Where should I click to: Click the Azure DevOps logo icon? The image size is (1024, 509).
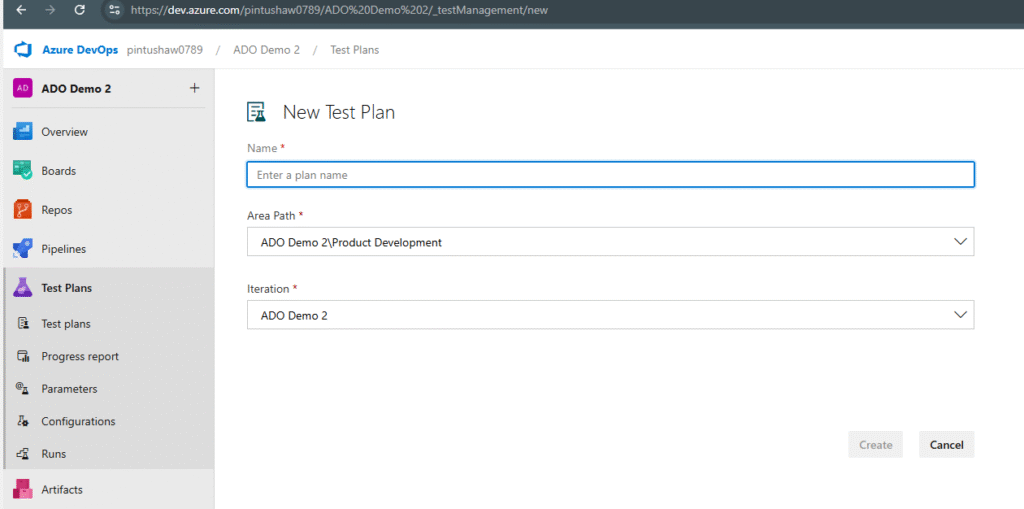[23, 50]
